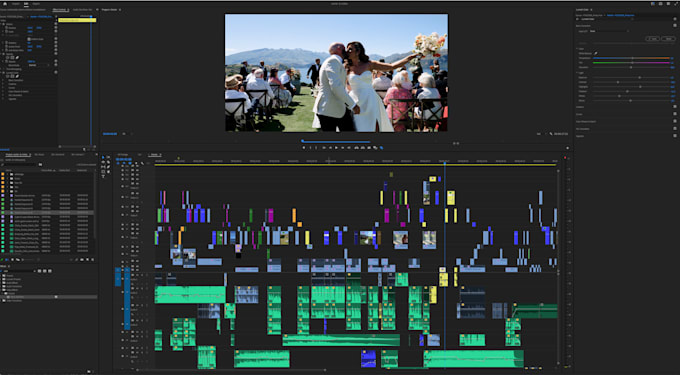Open Program monitor settings wrench

pyautogui.click(x=551, y=134)
